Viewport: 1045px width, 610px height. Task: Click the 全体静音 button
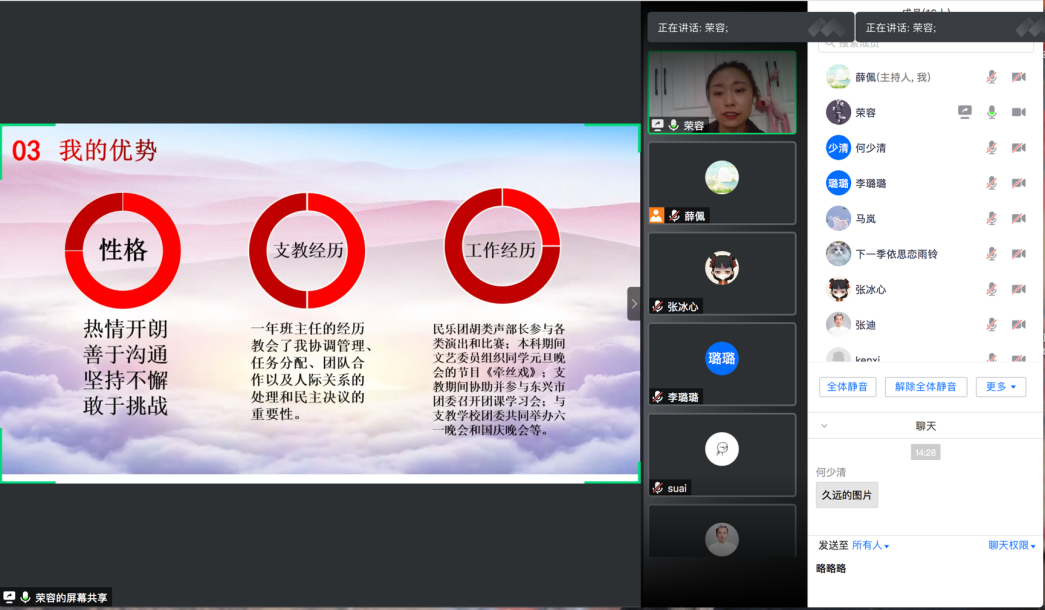point(847,387)
